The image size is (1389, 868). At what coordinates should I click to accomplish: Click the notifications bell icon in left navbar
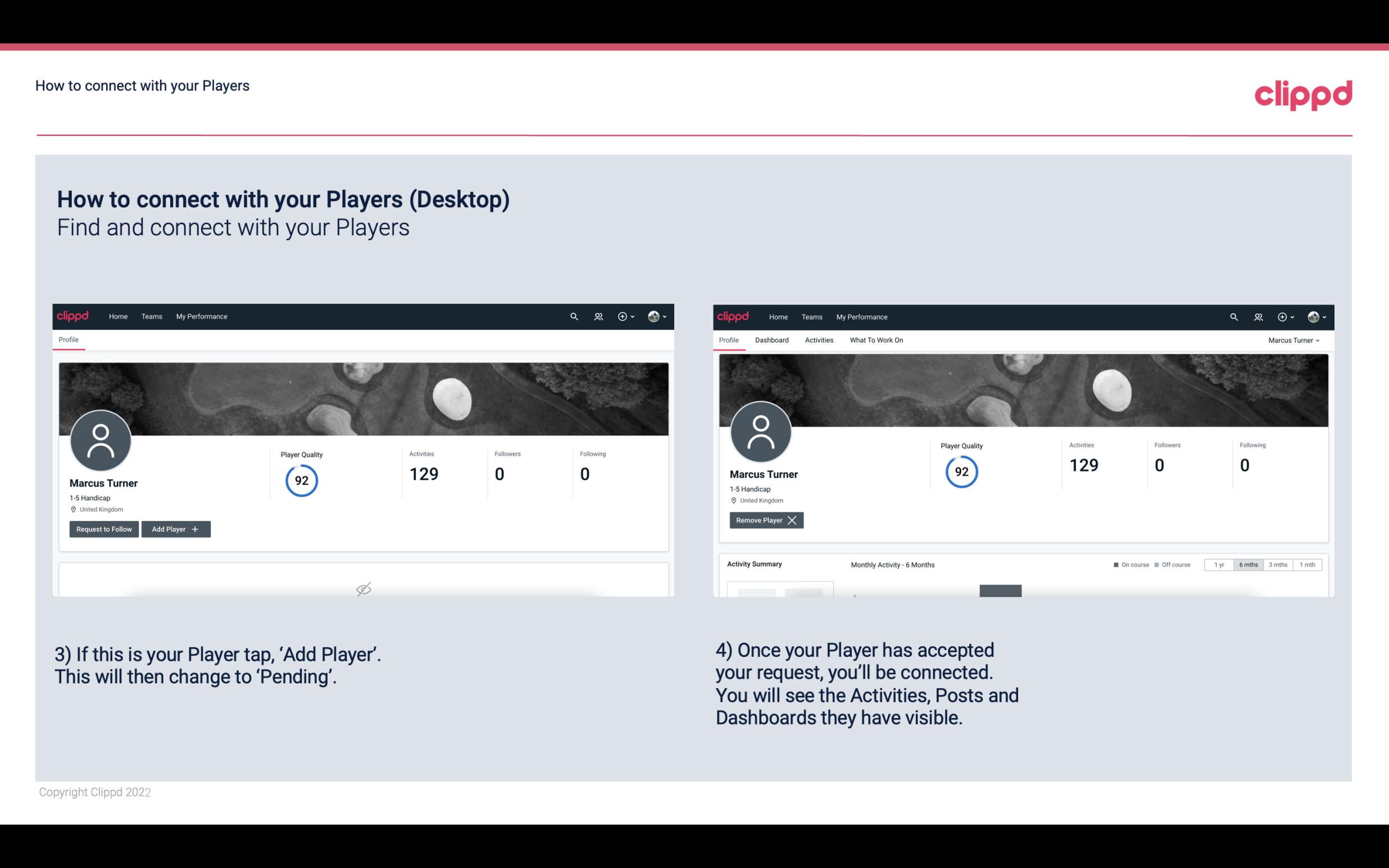(x=597, y=316)
